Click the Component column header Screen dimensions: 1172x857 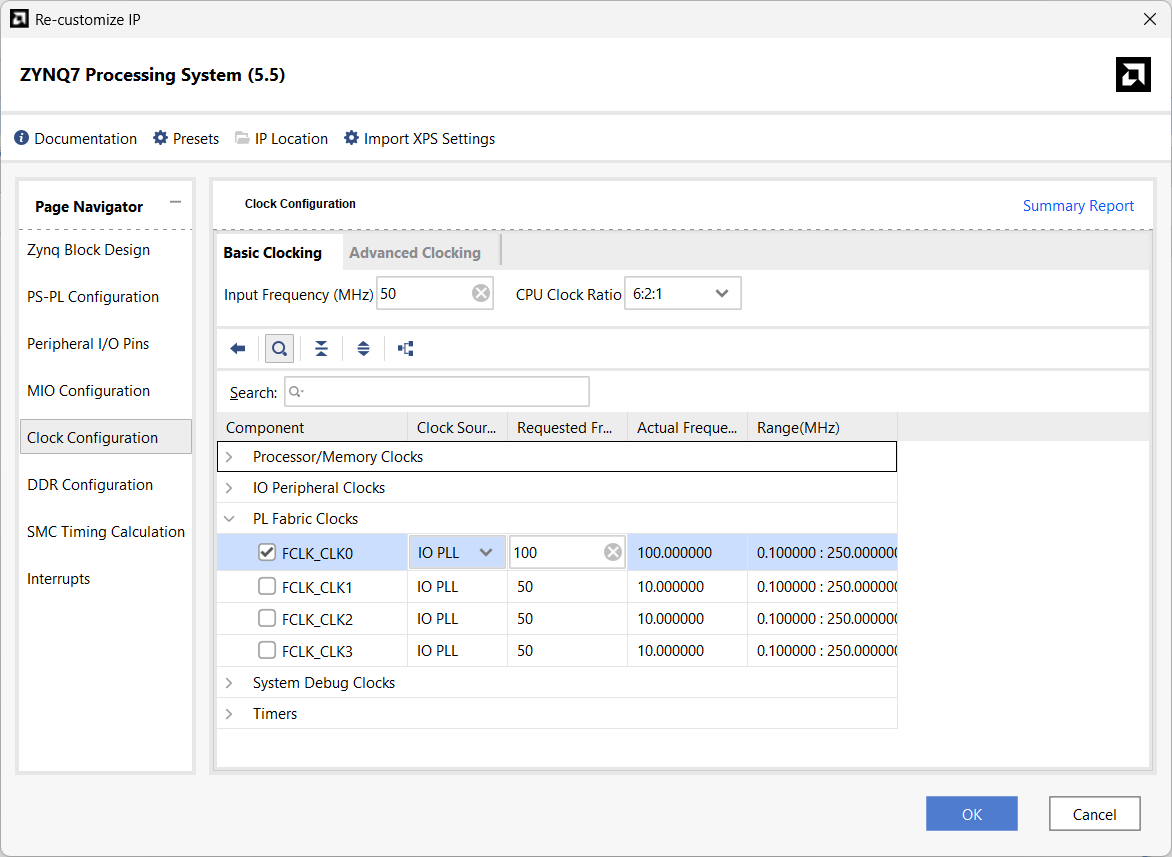(x=312, y=427)
